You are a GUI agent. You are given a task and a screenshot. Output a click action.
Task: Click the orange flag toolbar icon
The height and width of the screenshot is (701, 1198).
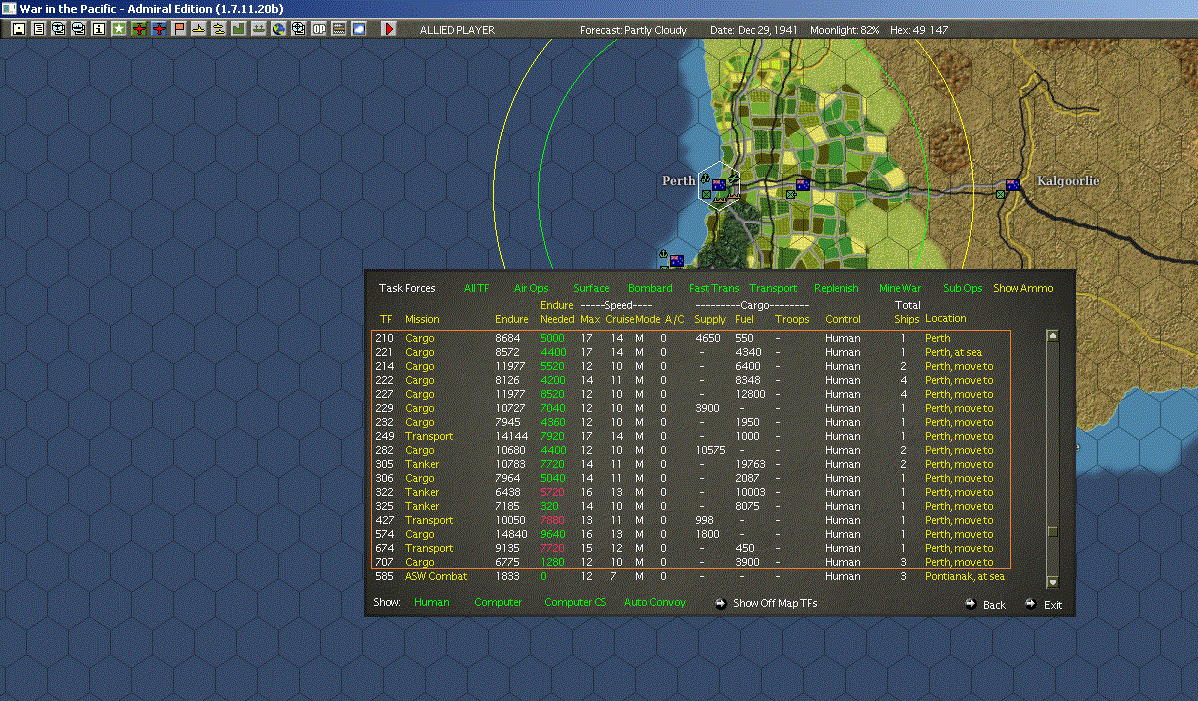[x=179, y=29]
